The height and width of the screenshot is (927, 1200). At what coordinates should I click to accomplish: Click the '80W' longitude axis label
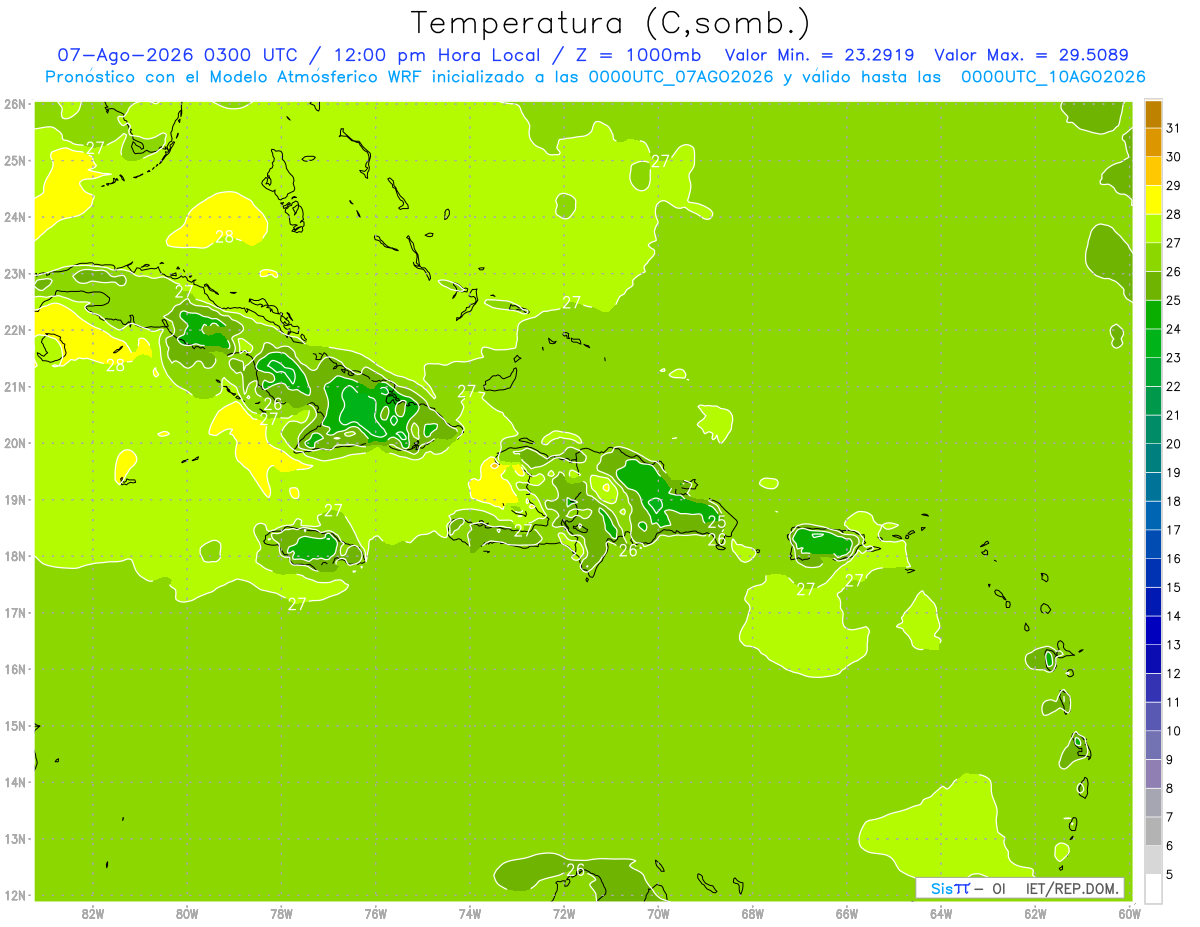(187, 913)
